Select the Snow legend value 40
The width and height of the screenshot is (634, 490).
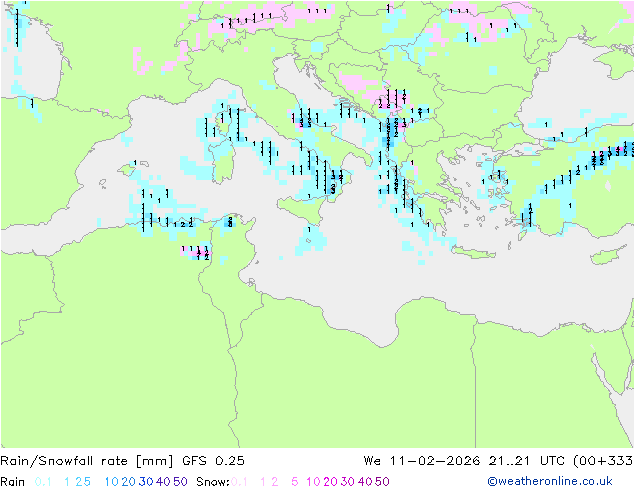[365, 482]
